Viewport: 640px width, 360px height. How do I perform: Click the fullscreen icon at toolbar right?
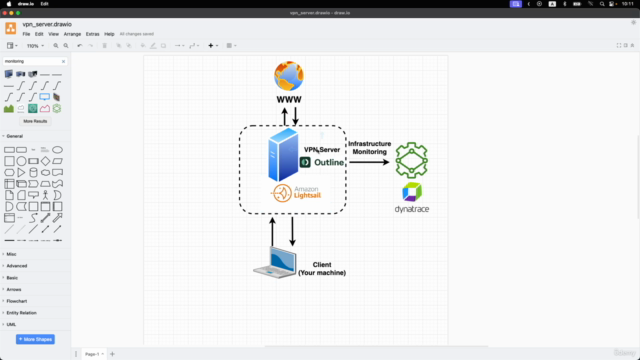(619, 45)
